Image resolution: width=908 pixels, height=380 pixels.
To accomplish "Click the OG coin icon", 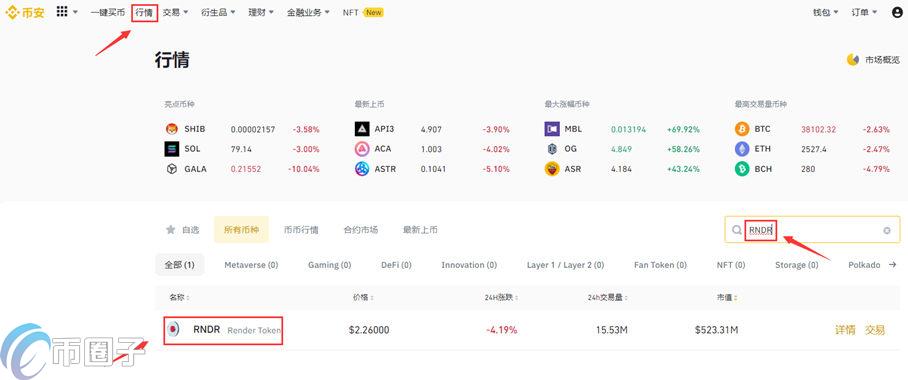I will (x=552, y=149).
